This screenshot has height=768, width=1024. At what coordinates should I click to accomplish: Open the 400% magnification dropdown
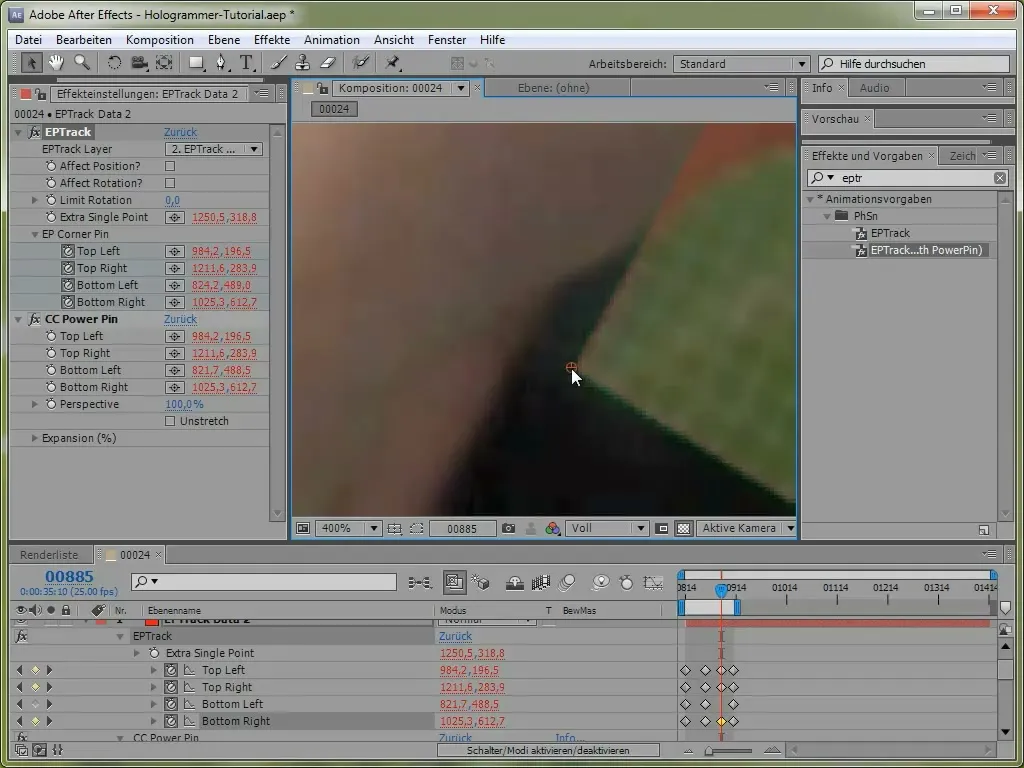[348, 528]
